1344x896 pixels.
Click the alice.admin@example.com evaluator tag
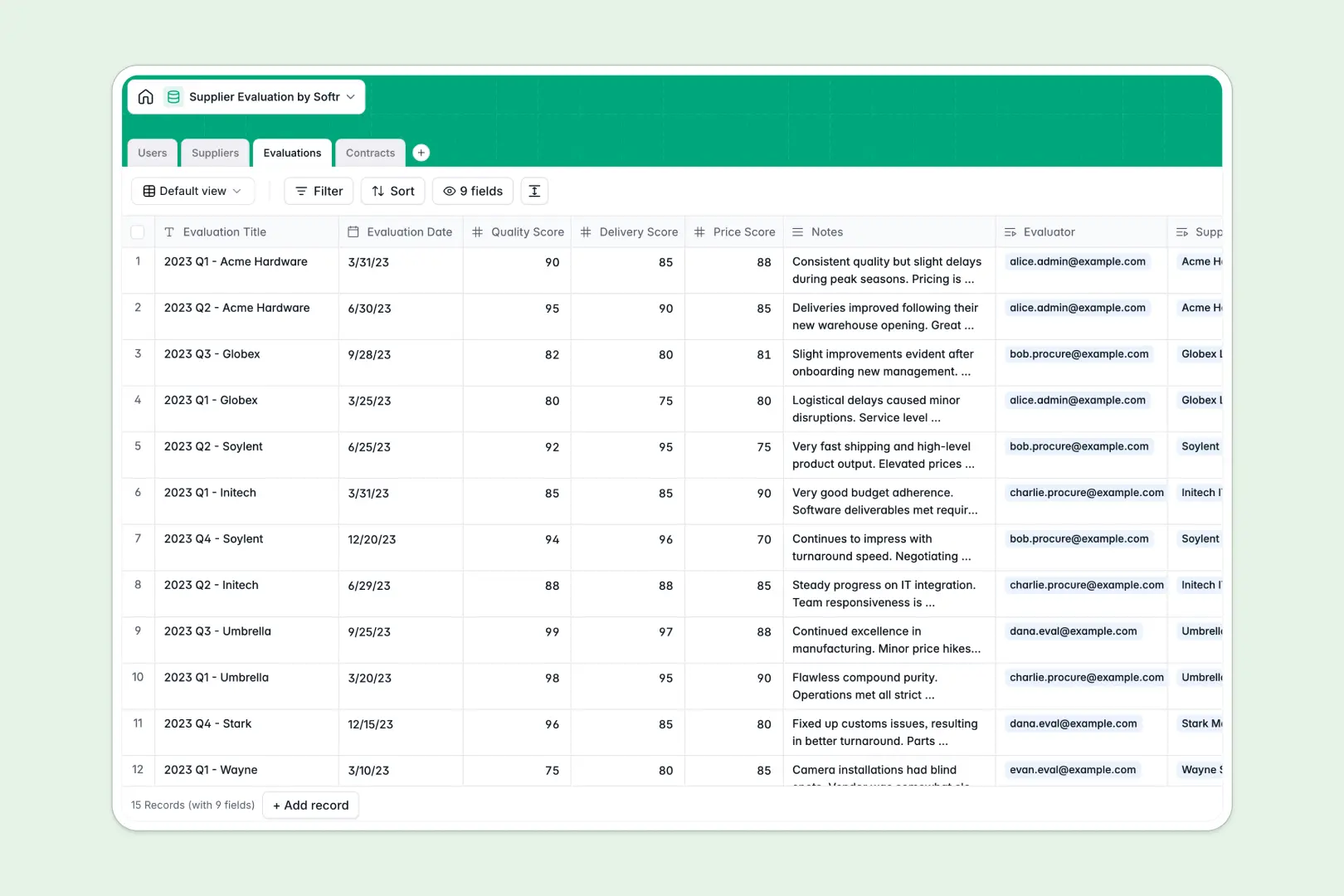coord(1077,261)
